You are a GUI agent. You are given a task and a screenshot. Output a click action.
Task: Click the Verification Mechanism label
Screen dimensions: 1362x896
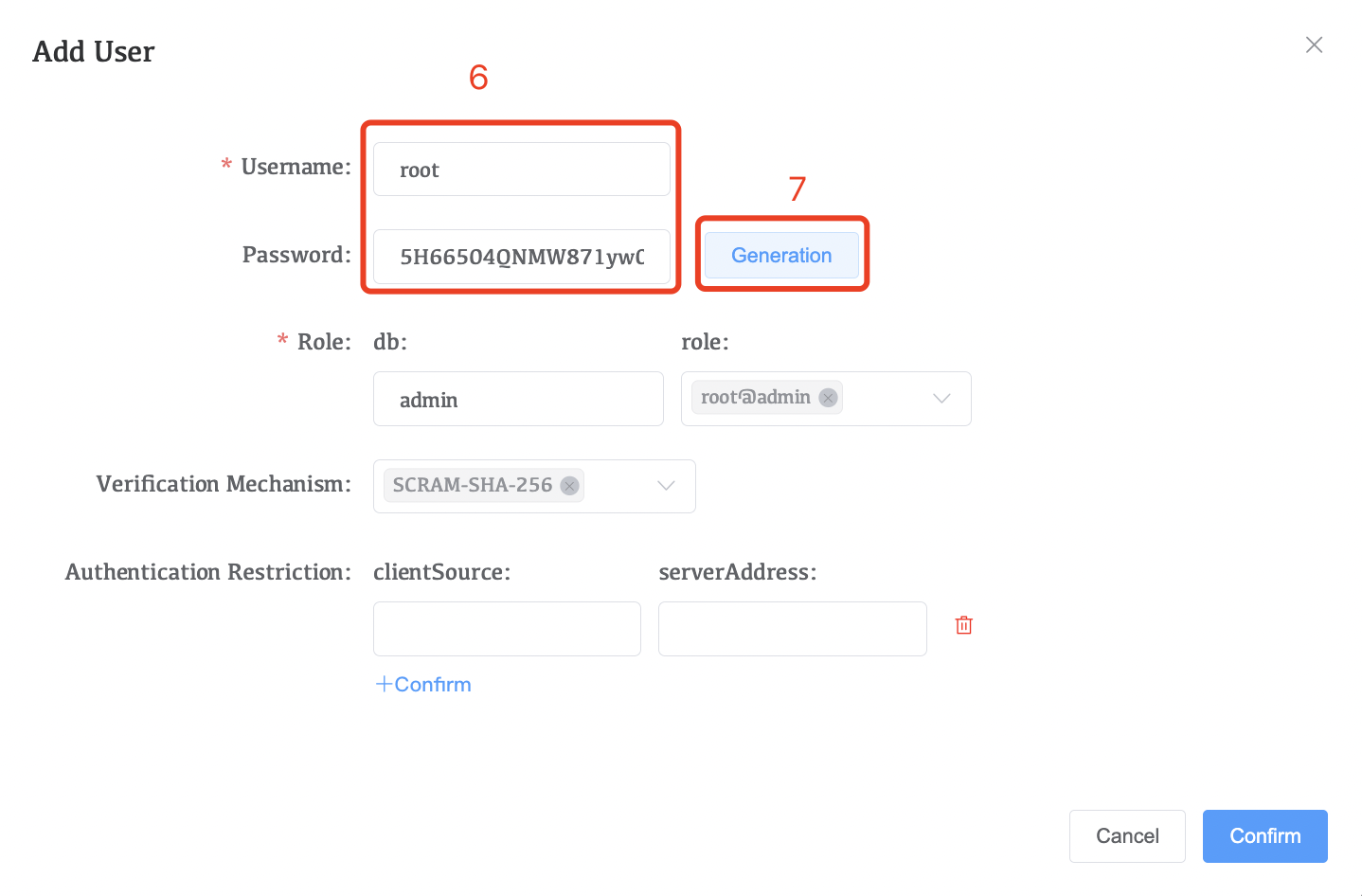click(224, 485)
